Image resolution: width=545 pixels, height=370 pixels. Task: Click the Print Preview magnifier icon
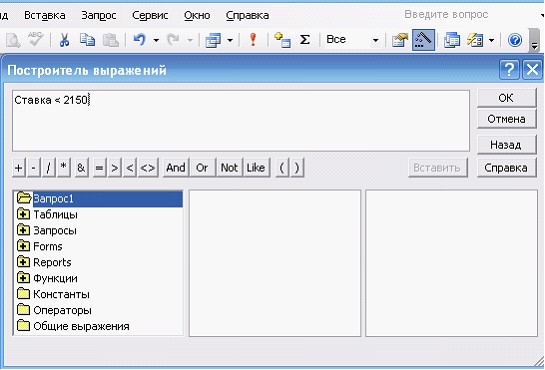pyautogui.click(x=13, y=40)
